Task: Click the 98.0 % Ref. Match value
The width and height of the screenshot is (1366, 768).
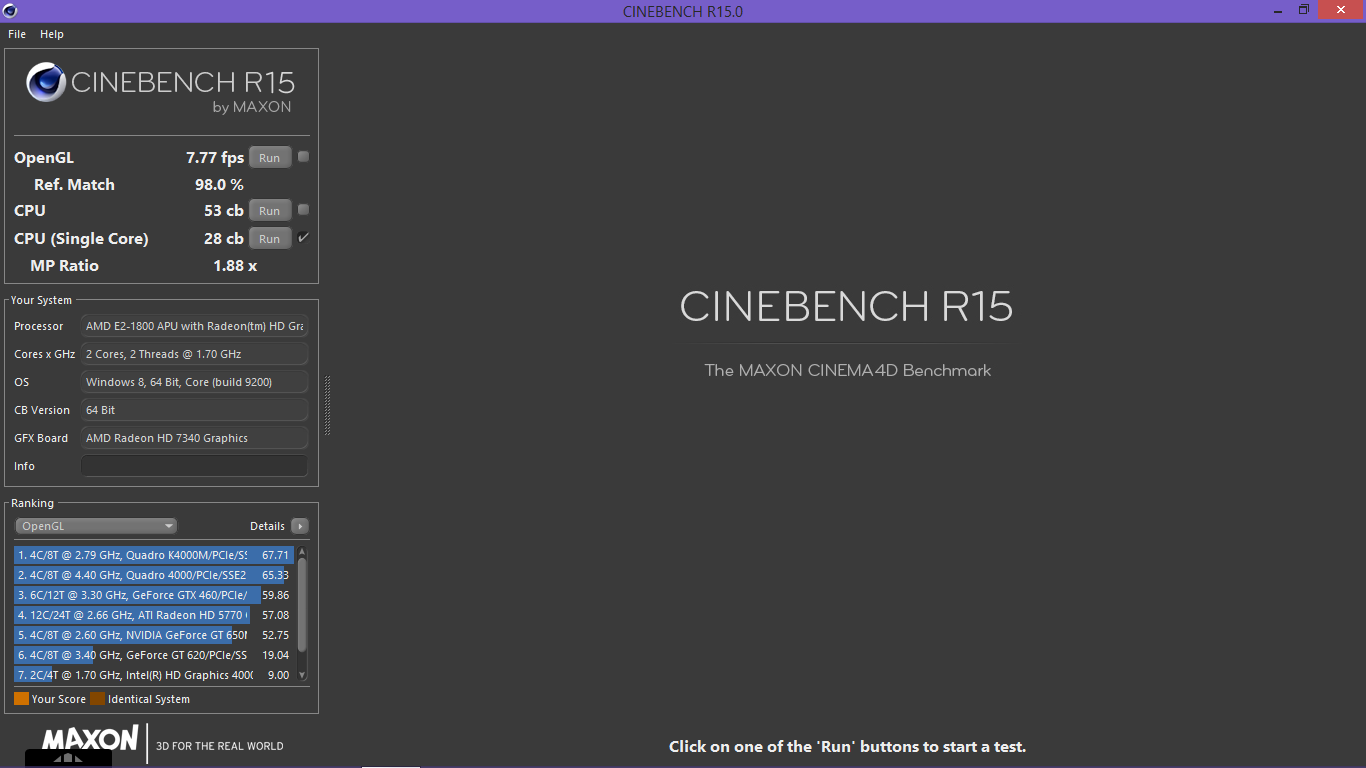Action: point(219,185)
